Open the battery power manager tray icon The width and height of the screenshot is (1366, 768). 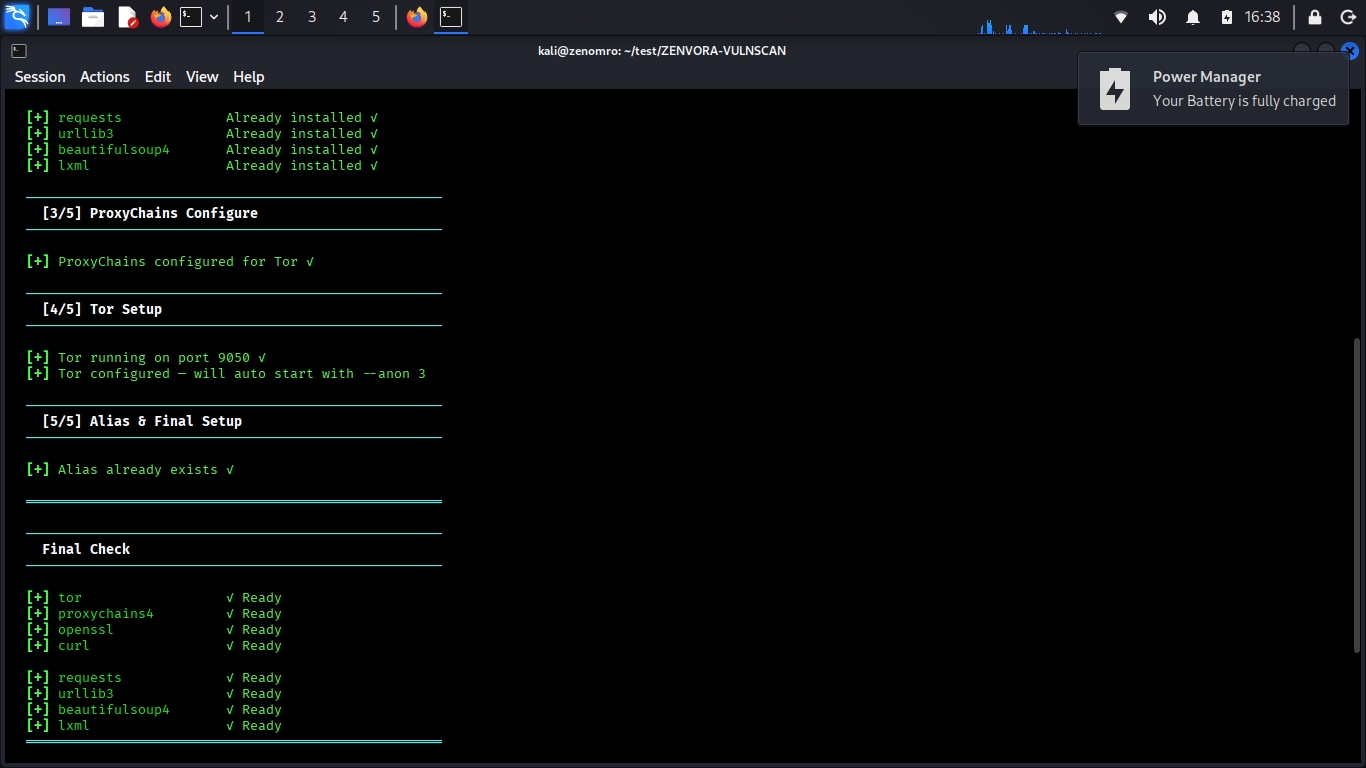pyautogui.click(x=1227, y=17)
